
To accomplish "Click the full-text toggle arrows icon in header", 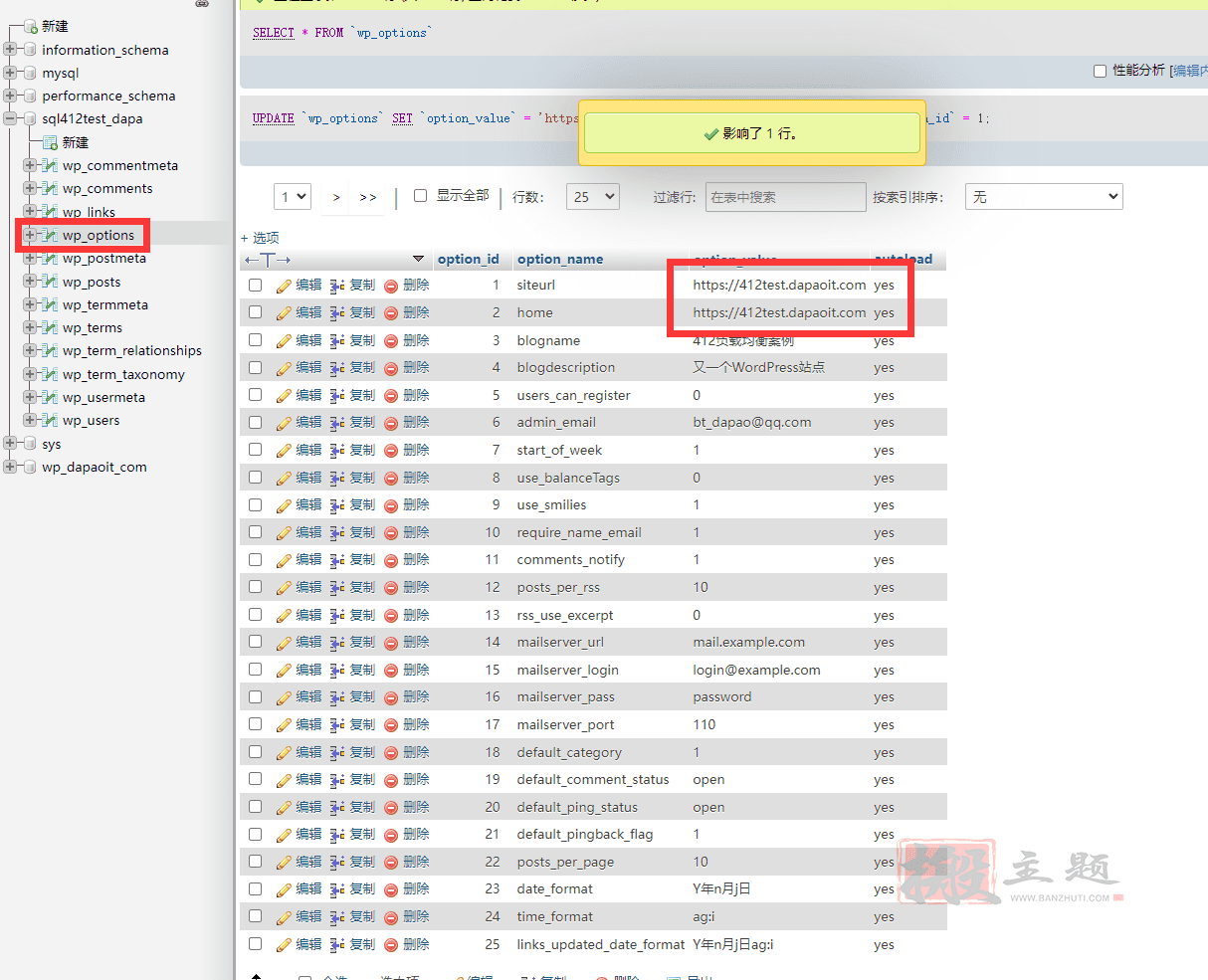I will tap(268, 260).
